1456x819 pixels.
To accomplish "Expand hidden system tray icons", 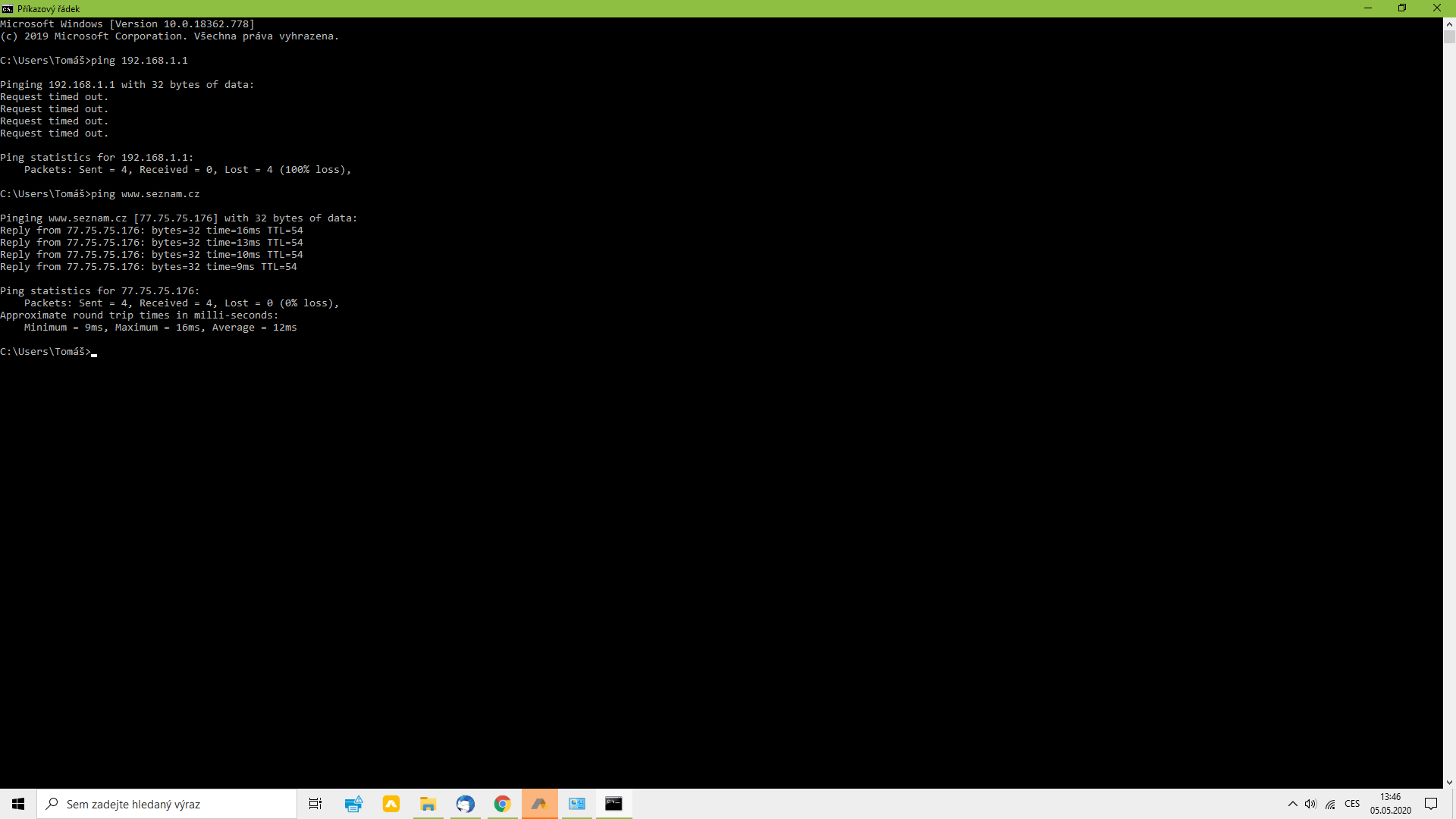I will point(1292,804).
